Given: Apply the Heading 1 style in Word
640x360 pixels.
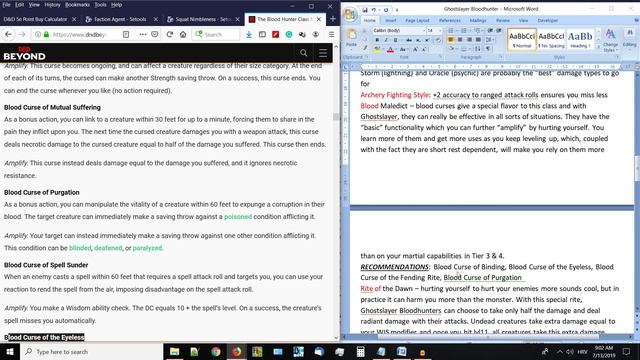Looking at the screenshot, I should 580,40.
